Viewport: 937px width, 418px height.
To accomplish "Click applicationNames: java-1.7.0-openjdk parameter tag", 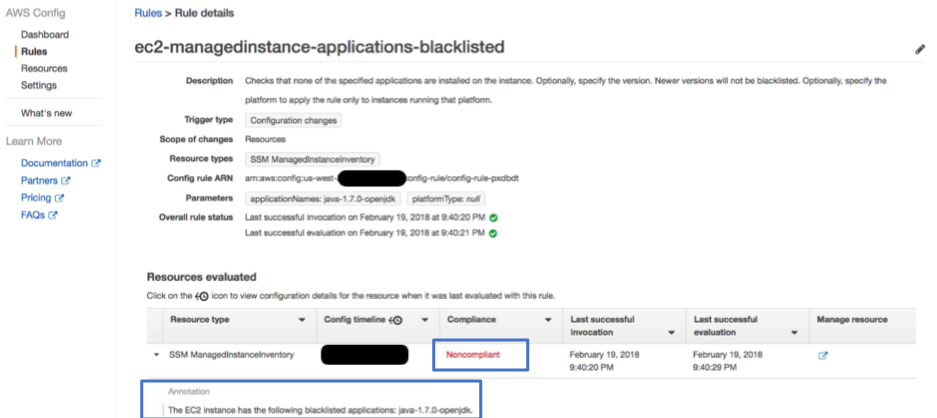I will (323, 198).
